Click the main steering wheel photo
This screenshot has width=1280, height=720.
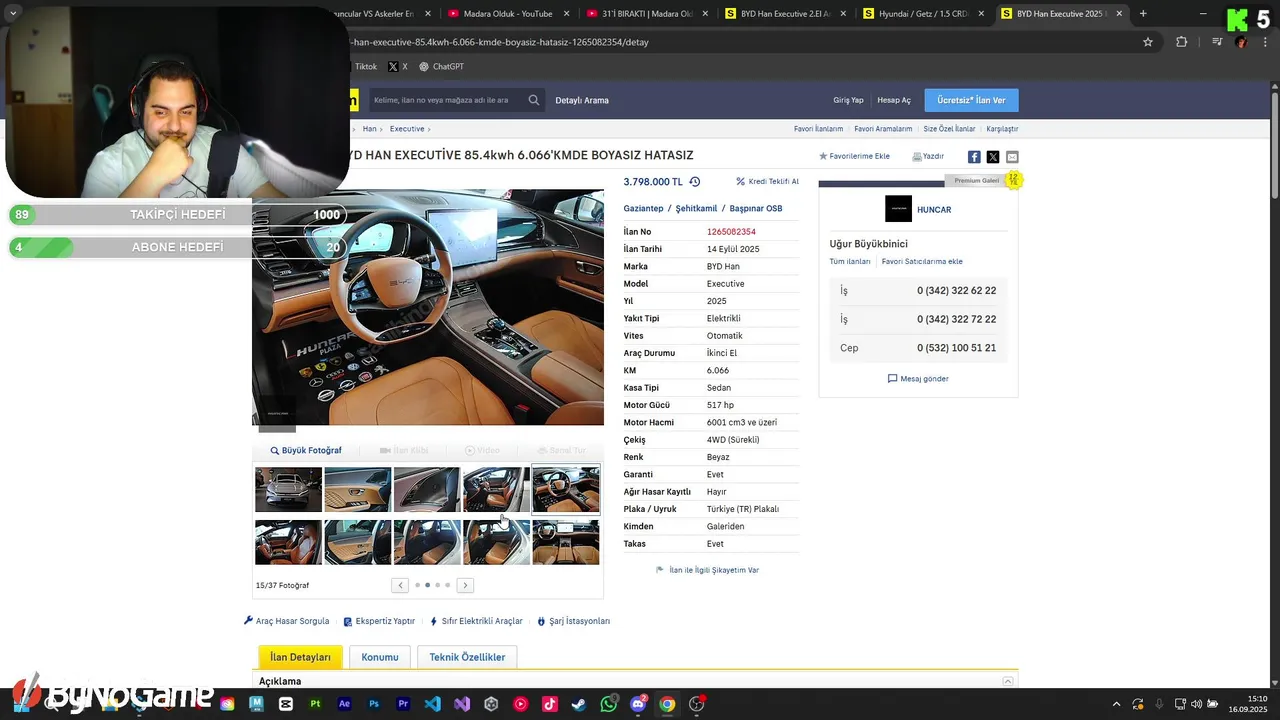point(428,307)
